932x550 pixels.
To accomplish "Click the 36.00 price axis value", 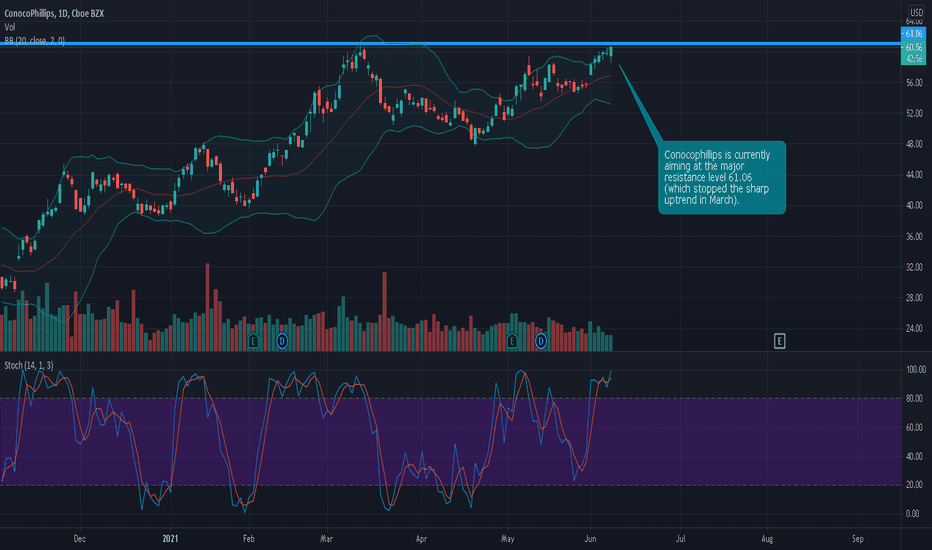I will (x=914, y=237).
